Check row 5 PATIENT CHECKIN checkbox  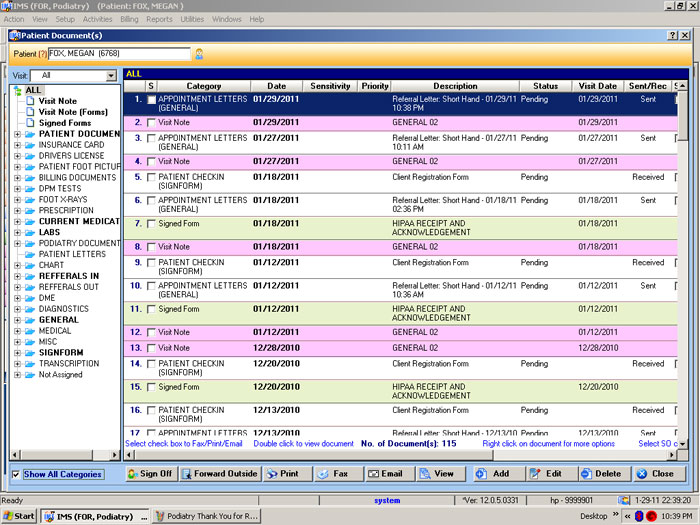coord(151,177)
